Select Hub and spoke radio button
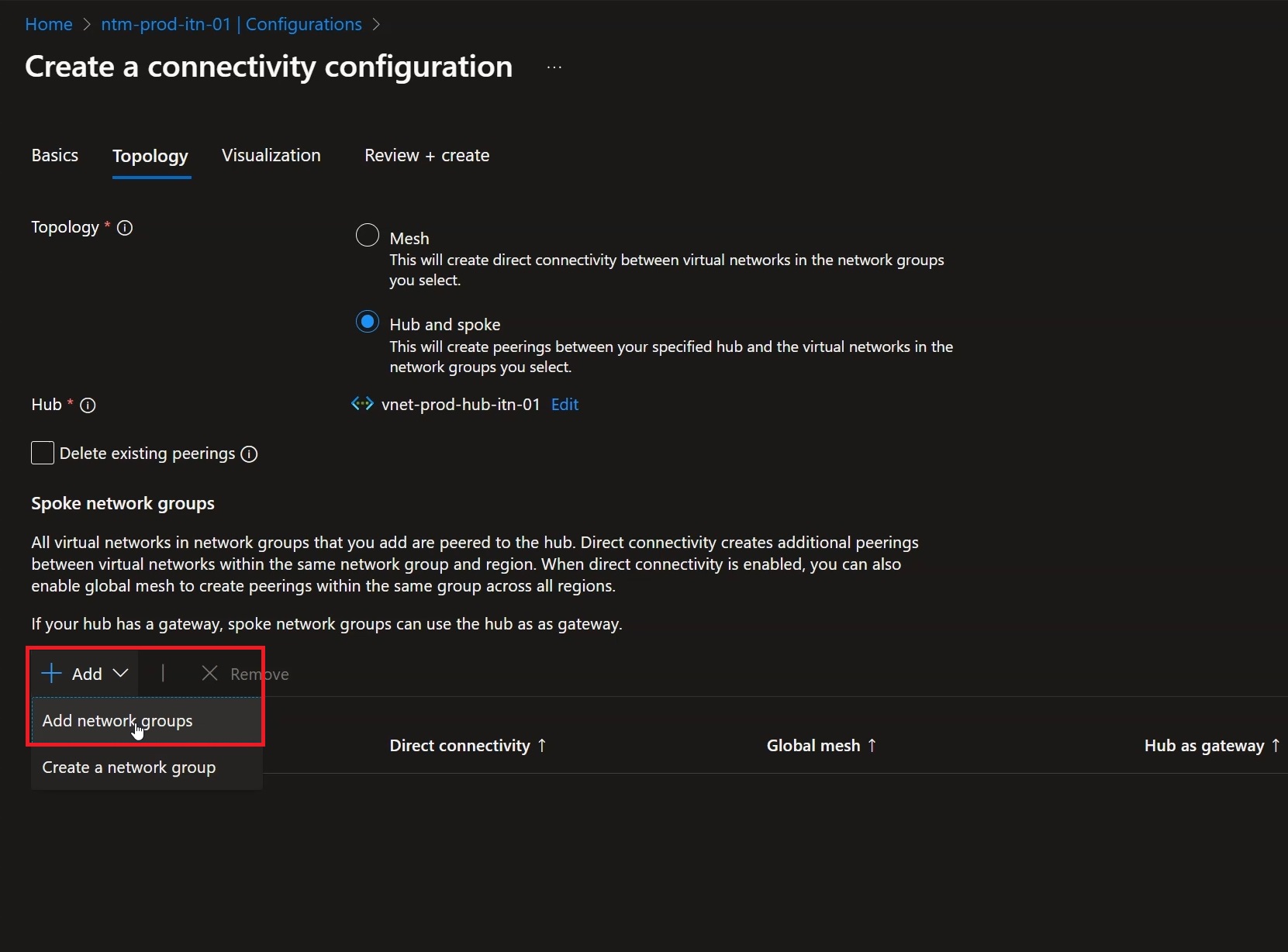 coord(368,321)
